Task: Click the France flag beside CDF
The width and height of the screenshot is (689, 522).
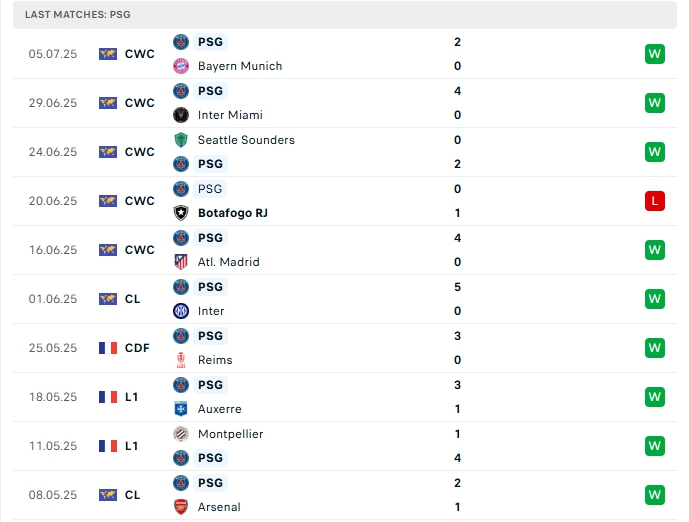Action: click(108, 348)
